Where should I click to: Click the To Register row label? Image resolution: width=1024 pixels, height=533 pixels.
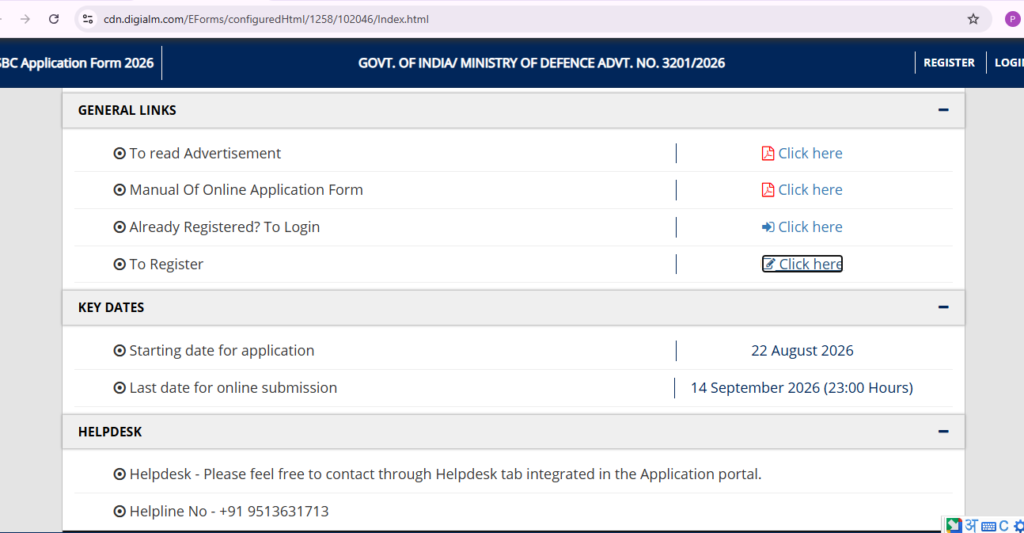pyautogui.click(x=166, y=264)
